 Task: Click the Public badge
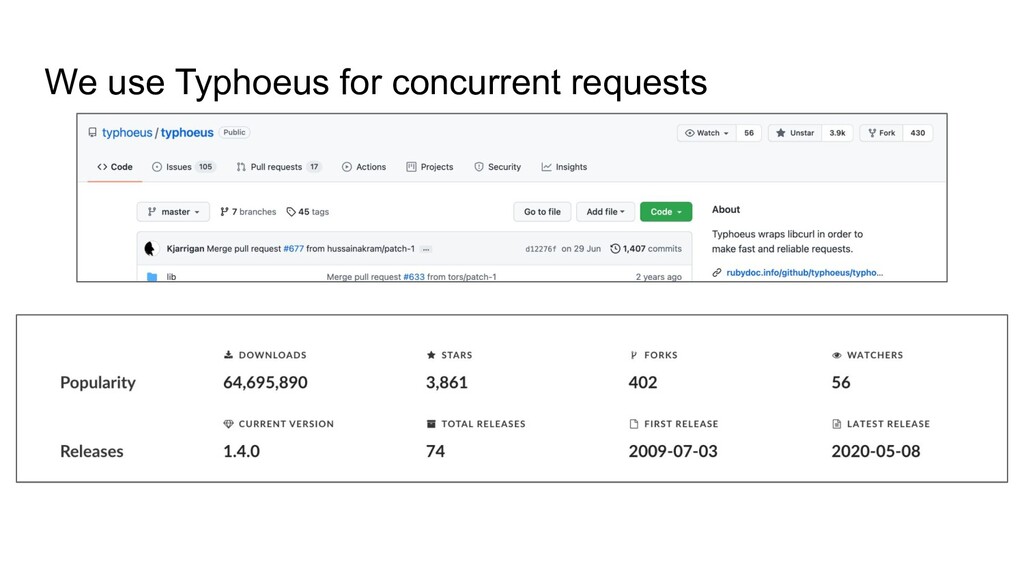coord(234,132)
